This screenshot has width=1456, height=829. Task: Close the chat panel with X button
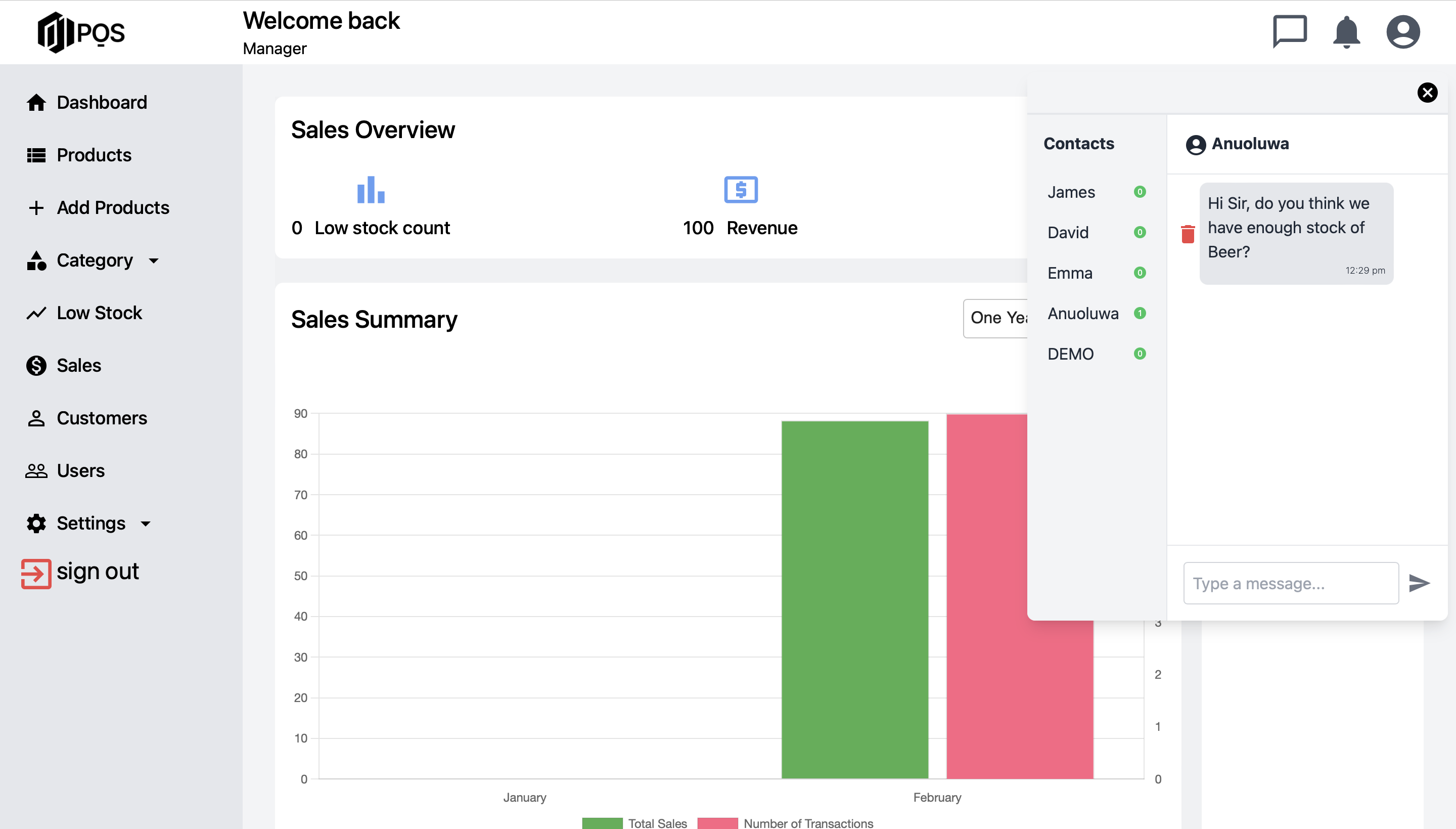click(1427, 92)
